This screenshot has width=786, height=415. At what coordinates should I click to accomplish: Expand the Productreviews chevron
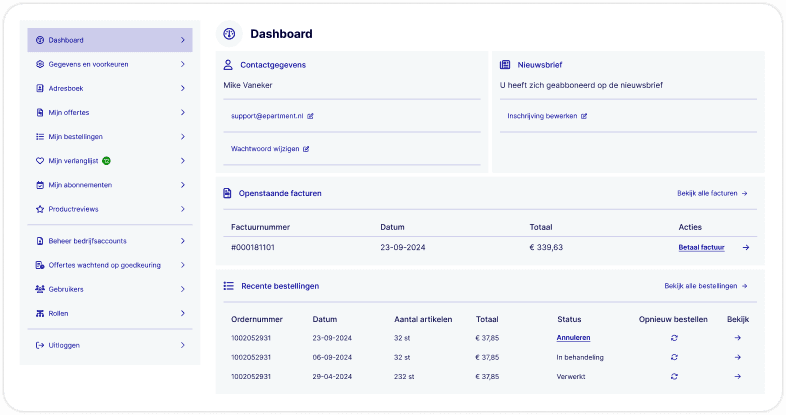[182, 209]
